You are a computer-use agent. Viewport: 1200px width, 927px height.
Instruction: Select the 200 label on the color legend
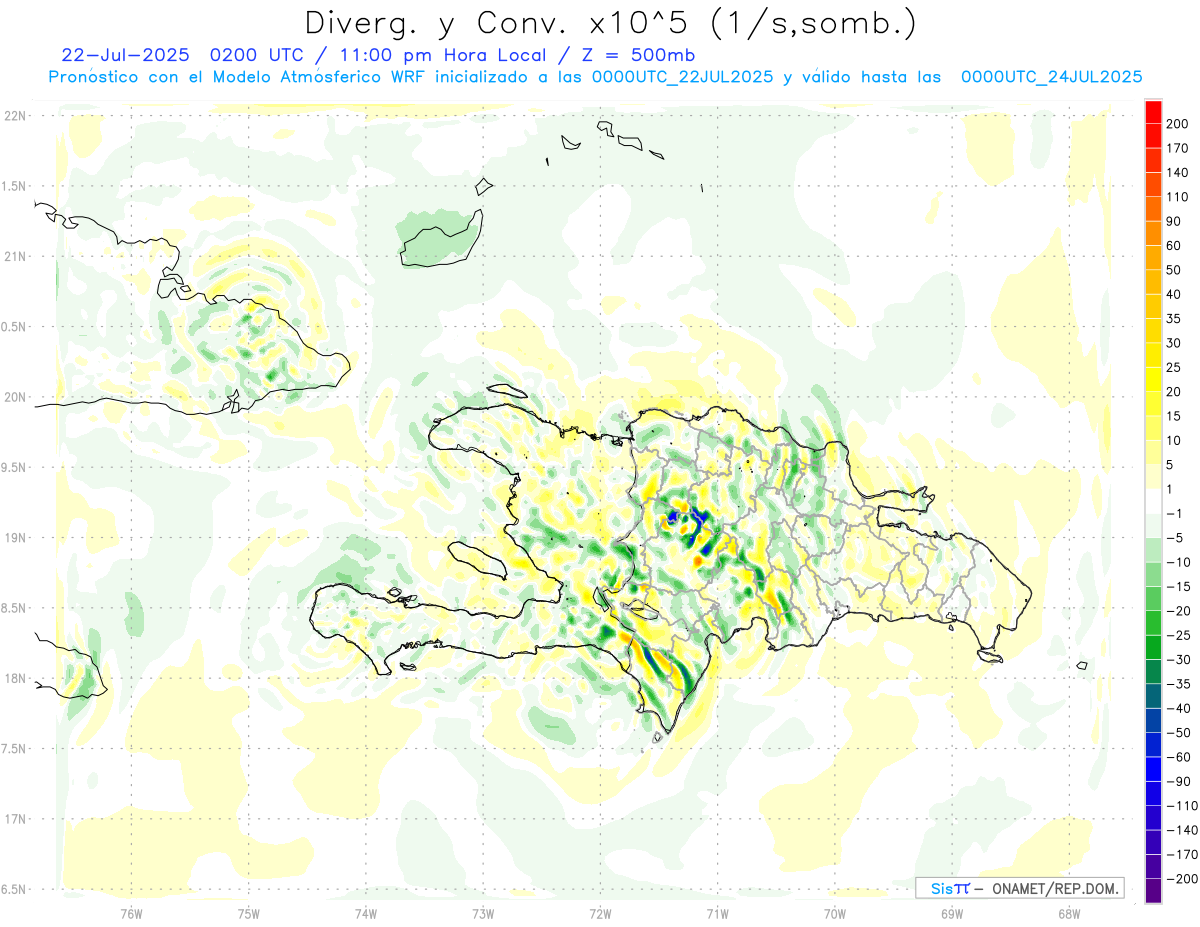click(x=1178, y=124)
